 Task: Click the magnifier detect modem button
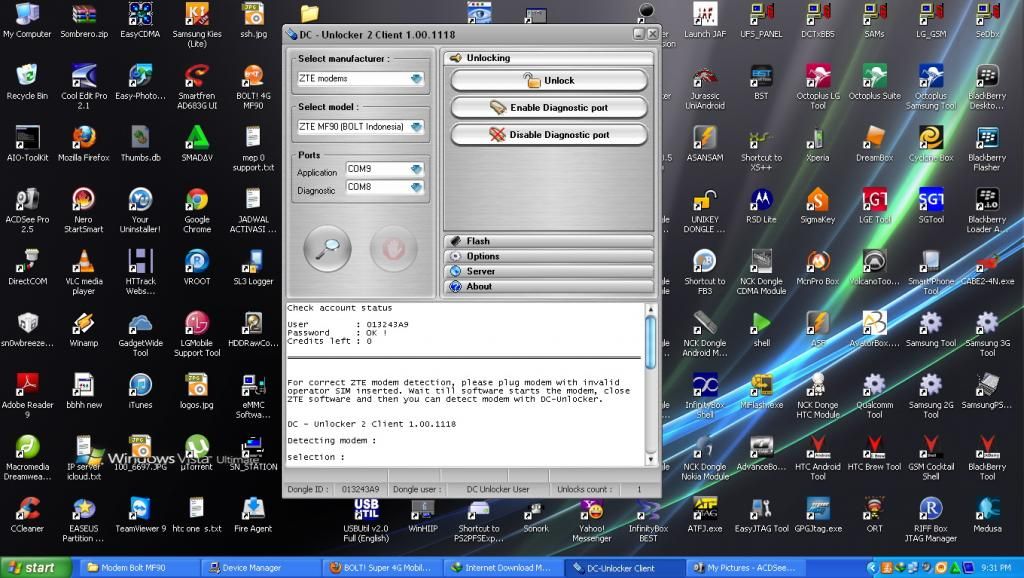tap(327, 249)
